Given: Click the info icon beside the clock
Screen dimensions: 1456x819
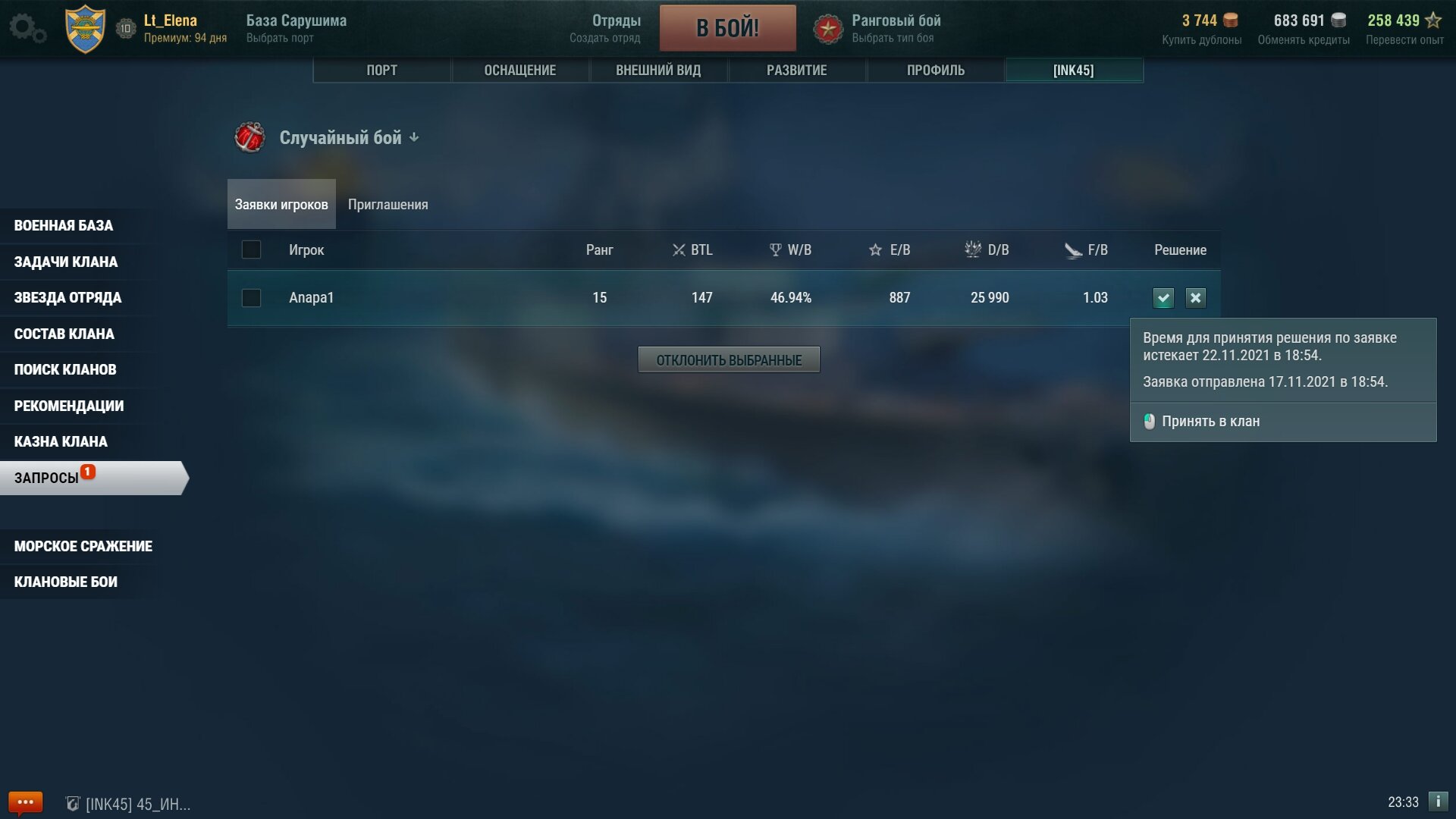Looking at the screenshot, I should point(1438,802).
